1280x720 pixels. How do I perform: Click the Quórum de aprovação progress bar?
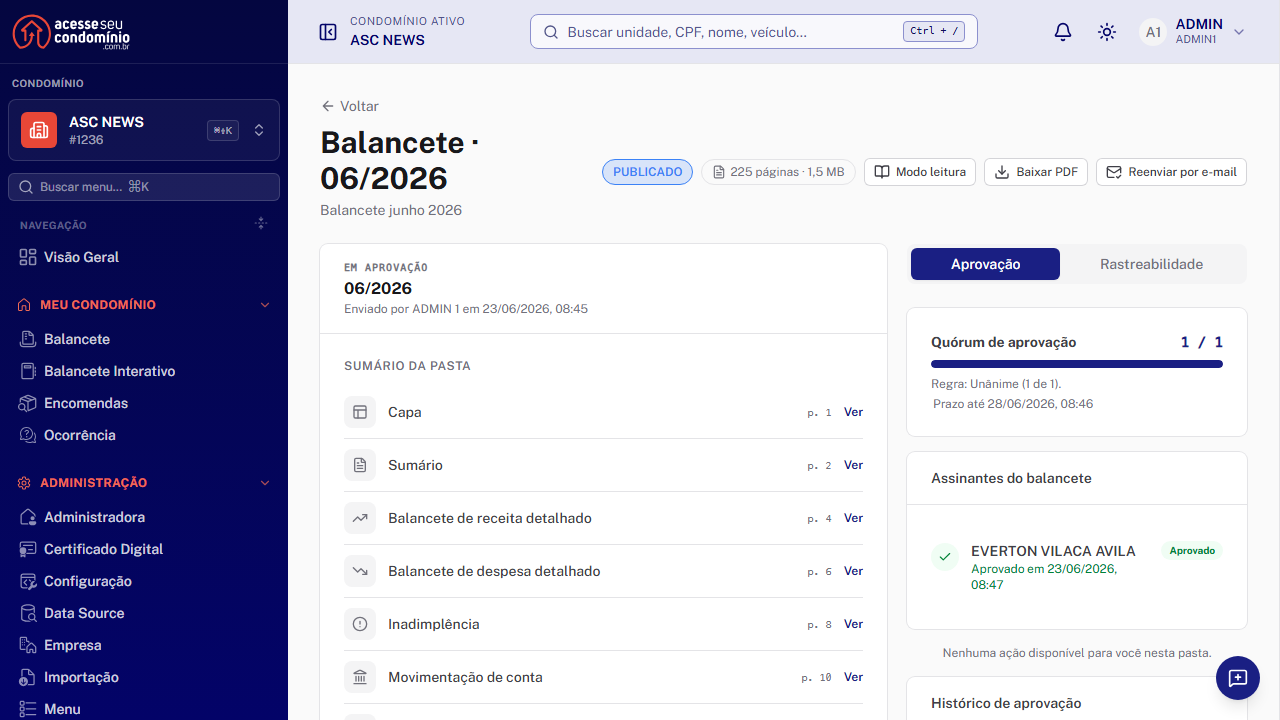(1077, 364)
